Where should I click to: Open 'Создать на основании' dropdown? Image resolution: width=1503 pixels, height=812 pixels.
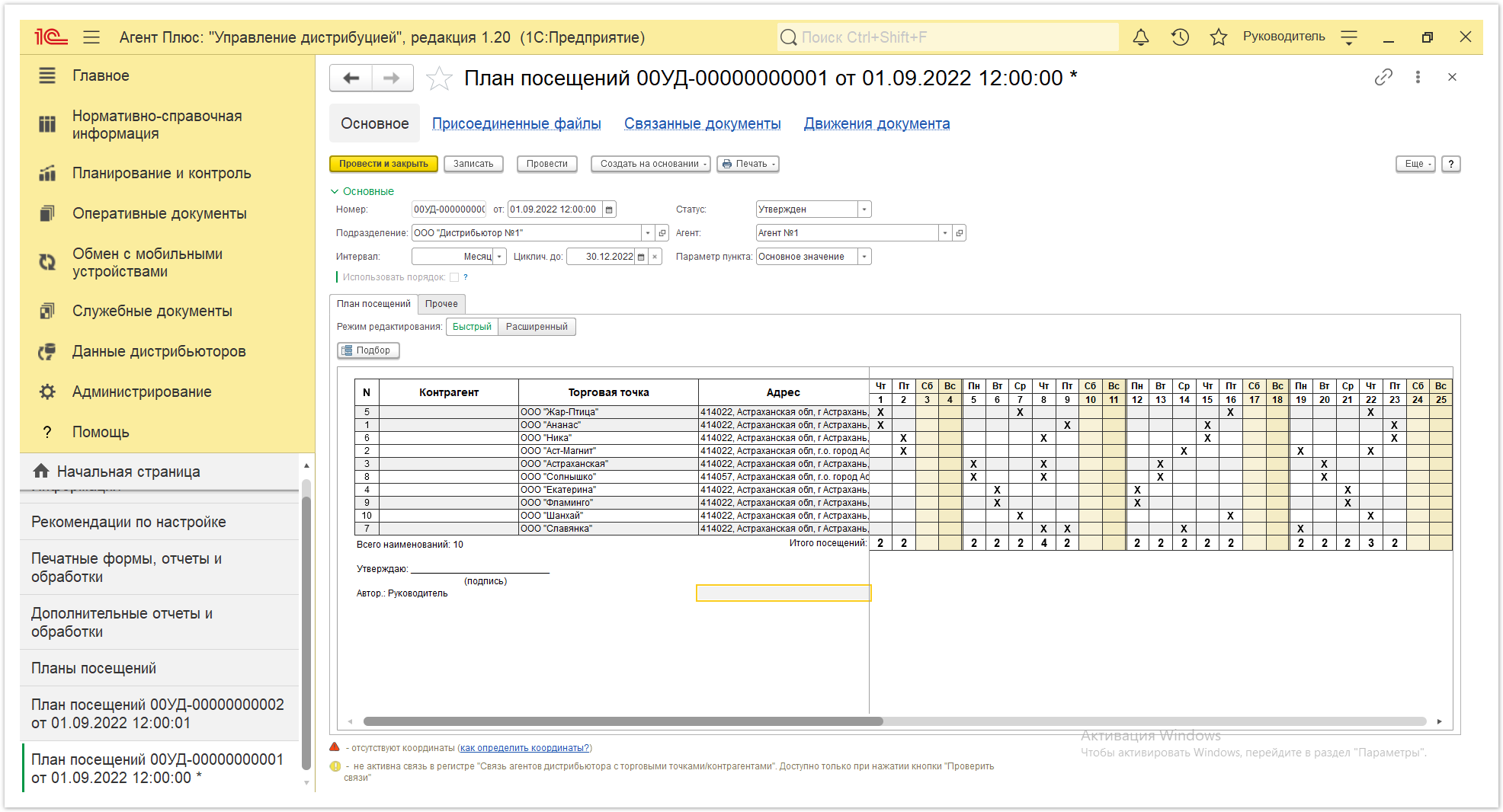[650, 164]
